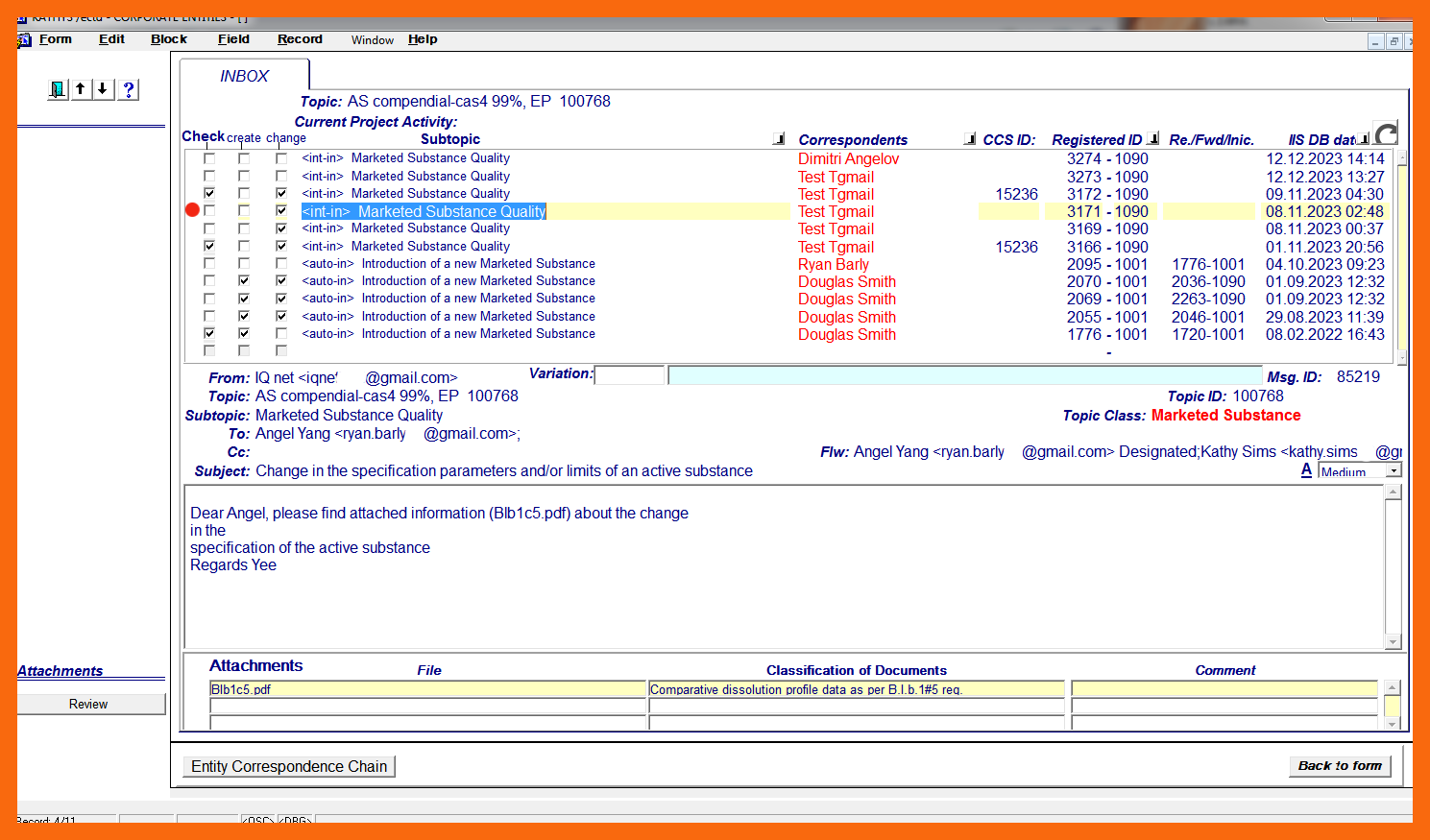This screenshot has height=840, width=1430.
Task: Toggle create checkbox for row 2070 - 1001
Action: [x=244, y=281]
